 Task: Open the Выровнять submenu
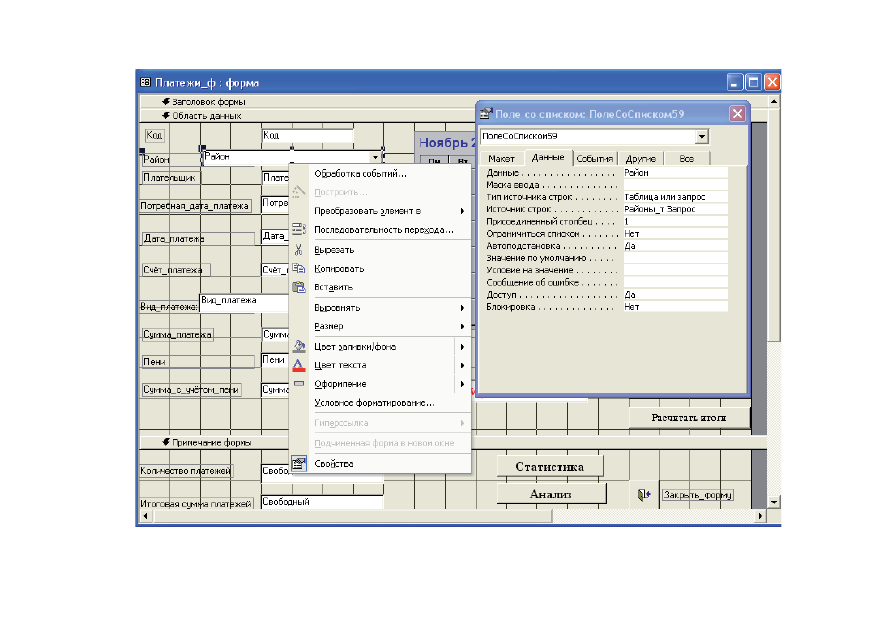click(380, 308)
